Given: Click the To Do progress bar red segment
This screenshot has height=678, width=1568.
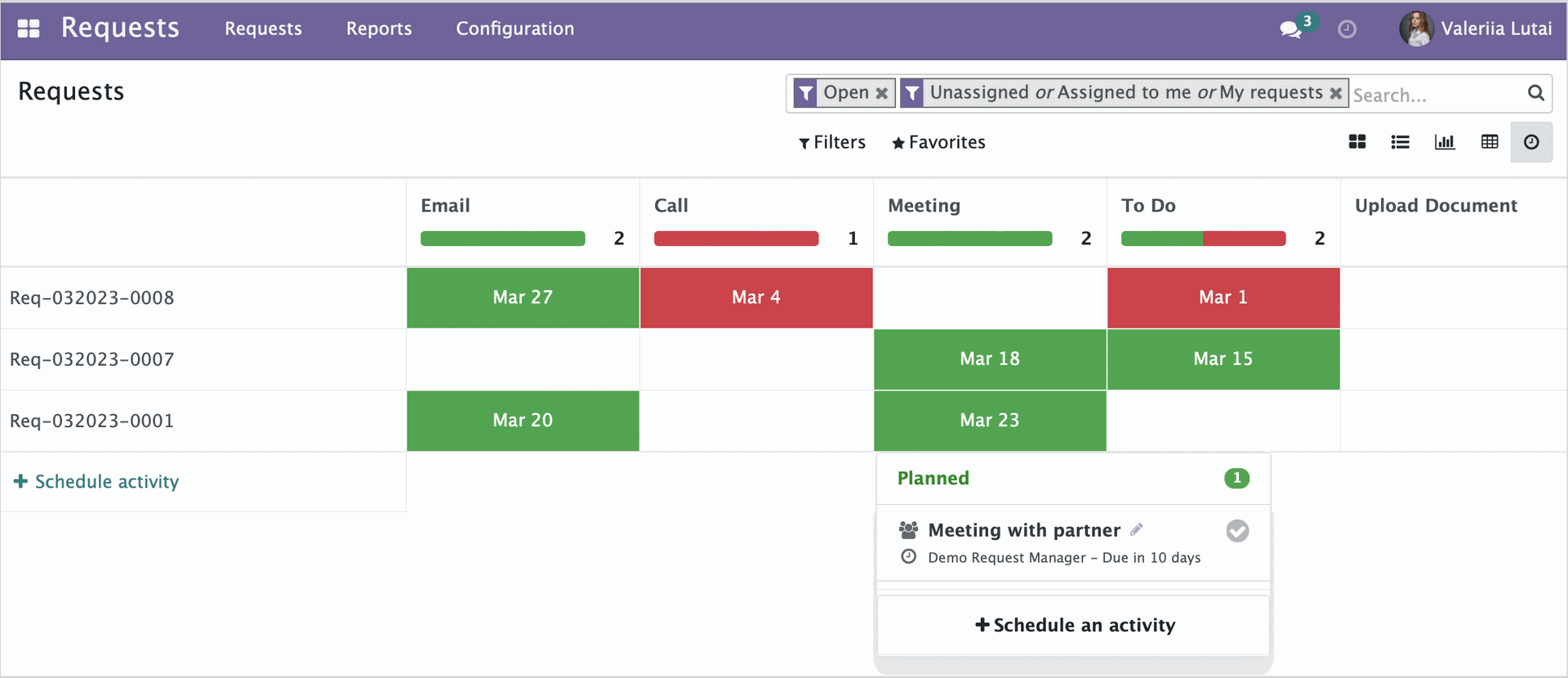Looking at the screenshot, I should tap(1245, 239).
